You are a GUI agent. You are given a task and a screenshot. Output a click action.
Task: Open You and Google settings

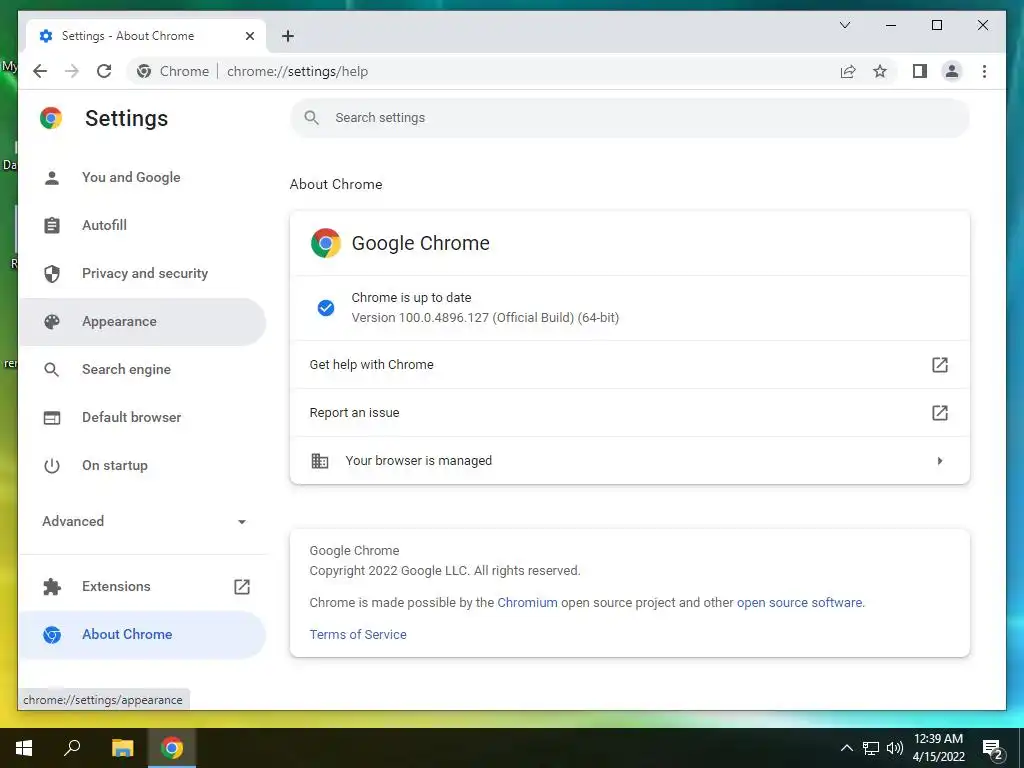point(142,178)
